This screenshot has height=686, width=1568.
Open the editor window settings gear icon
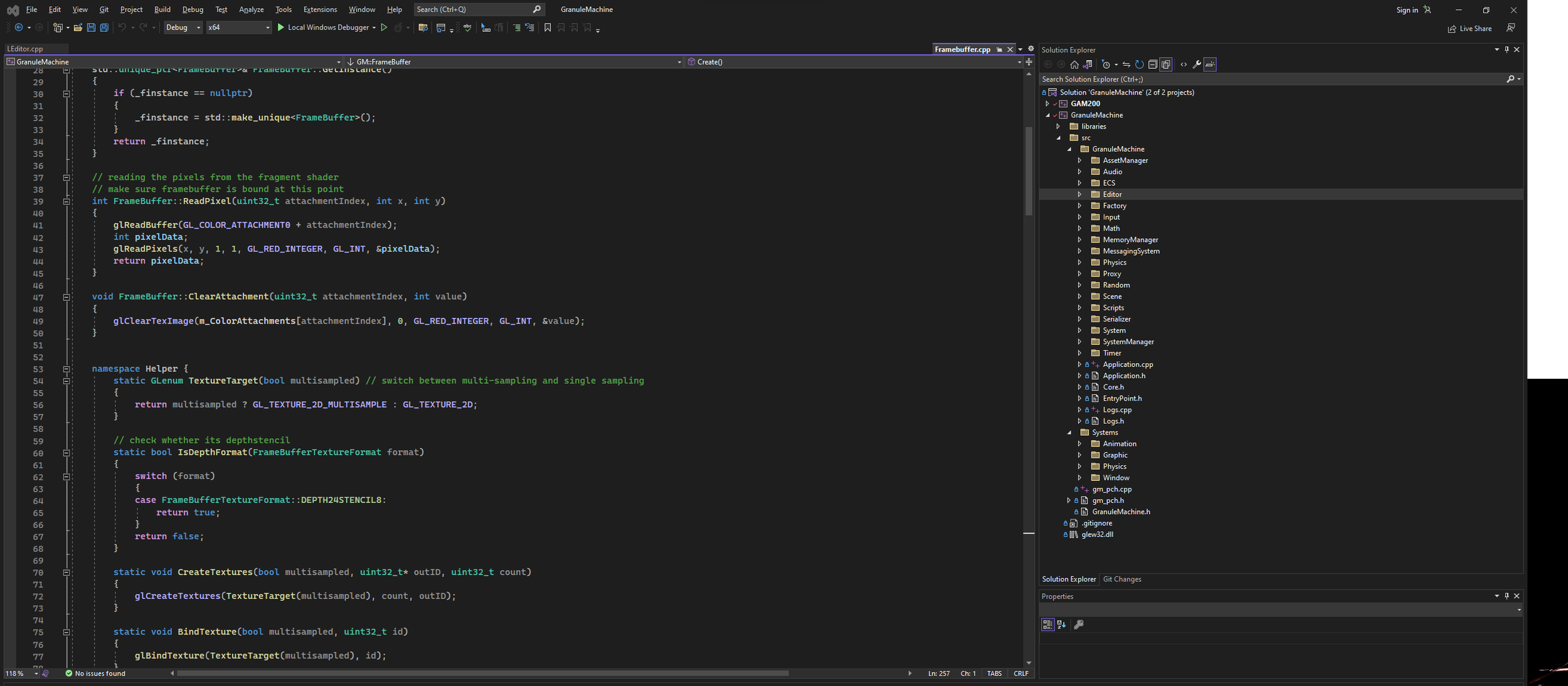[1030, 49]
